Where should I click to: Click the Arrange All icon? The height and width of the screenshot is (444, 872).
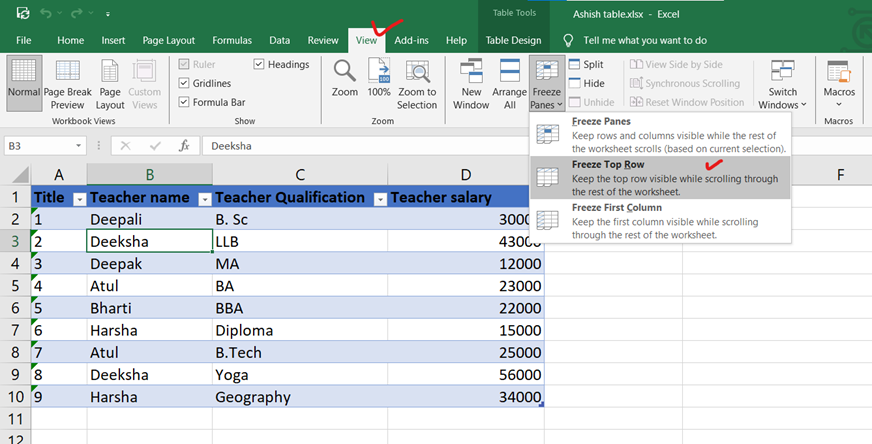coord(510,75)
